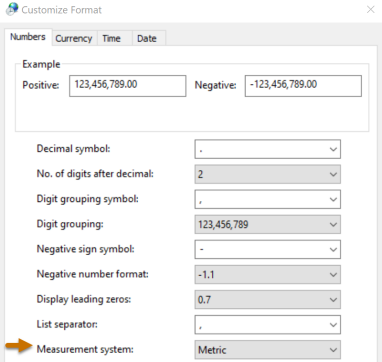Click inside the List separator text field
This screenshot has width=382, height=362.
point(261,325)
